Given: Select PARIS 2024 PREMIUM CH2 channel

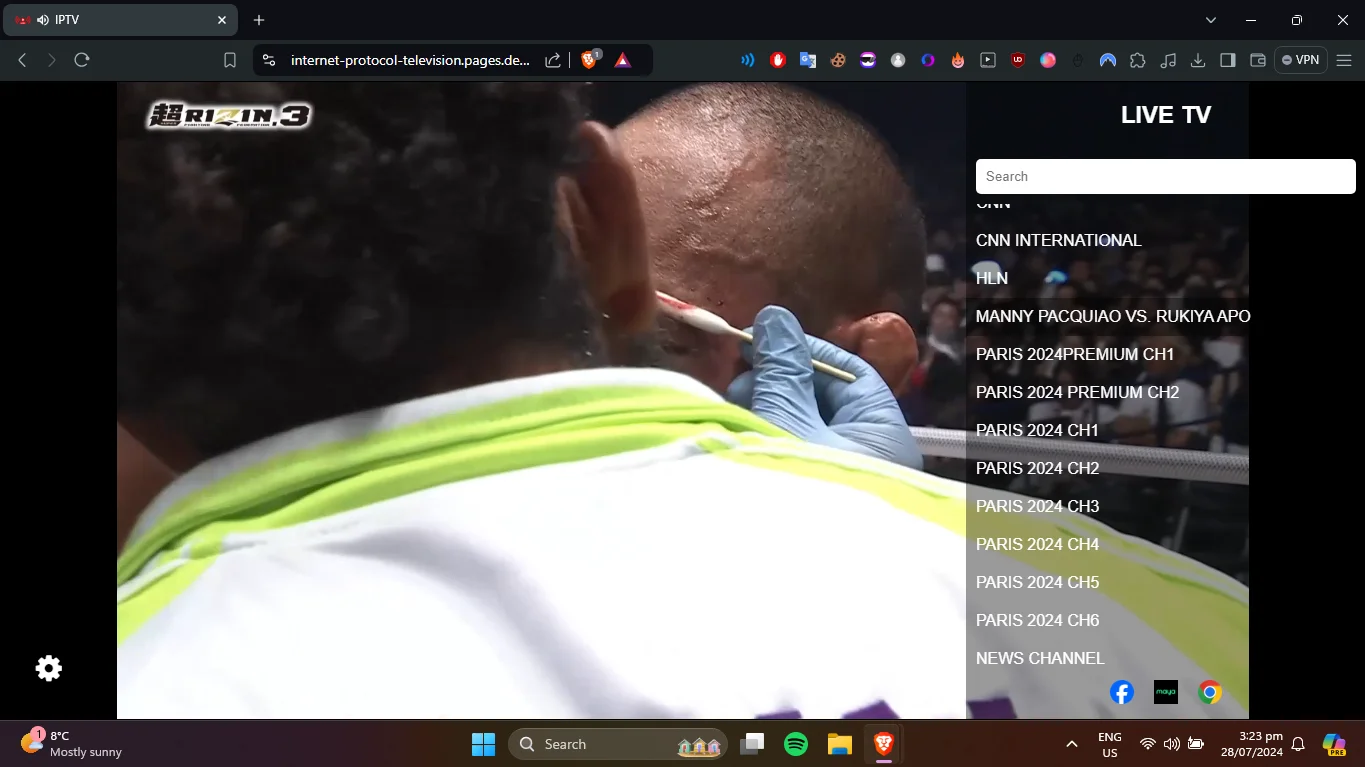Looking at the screenshot, I should point(1078,392).
